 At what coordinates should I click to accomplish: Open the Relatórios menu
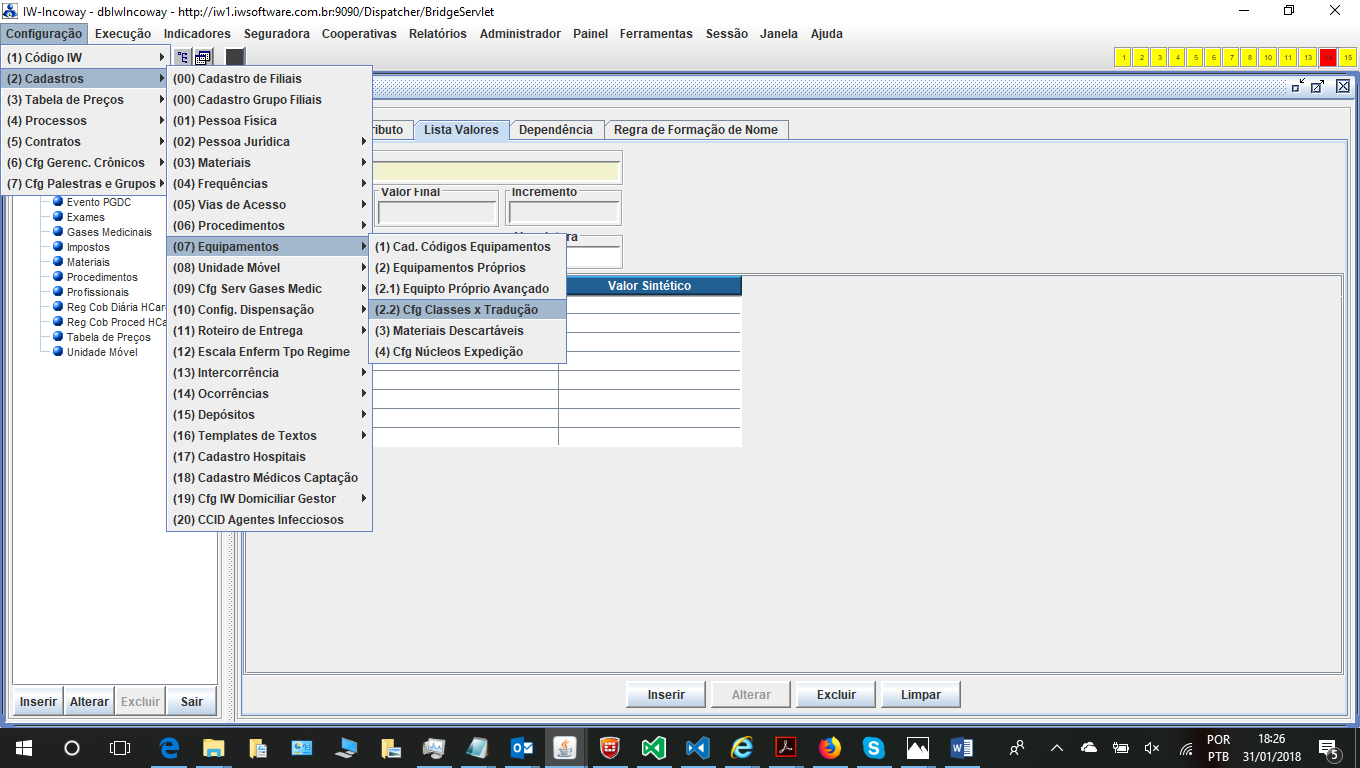point(437,33)
